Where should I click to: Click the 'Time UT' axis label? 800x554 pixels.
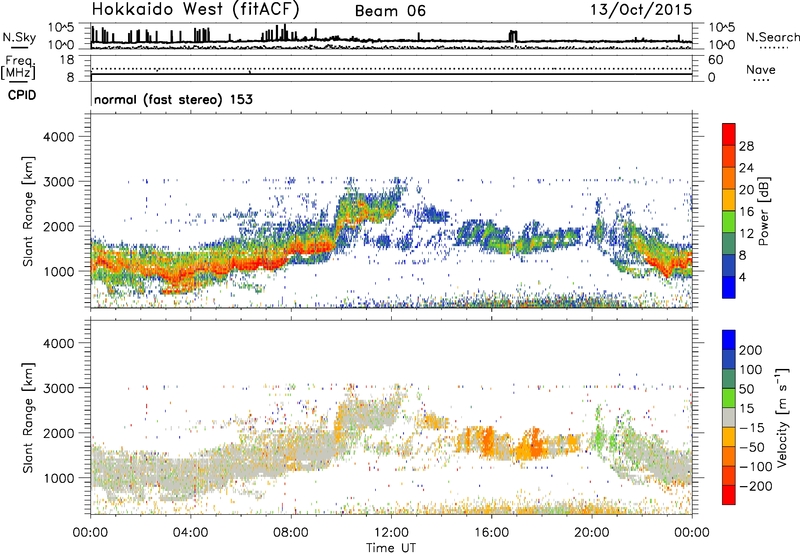[x=391, y=548]
